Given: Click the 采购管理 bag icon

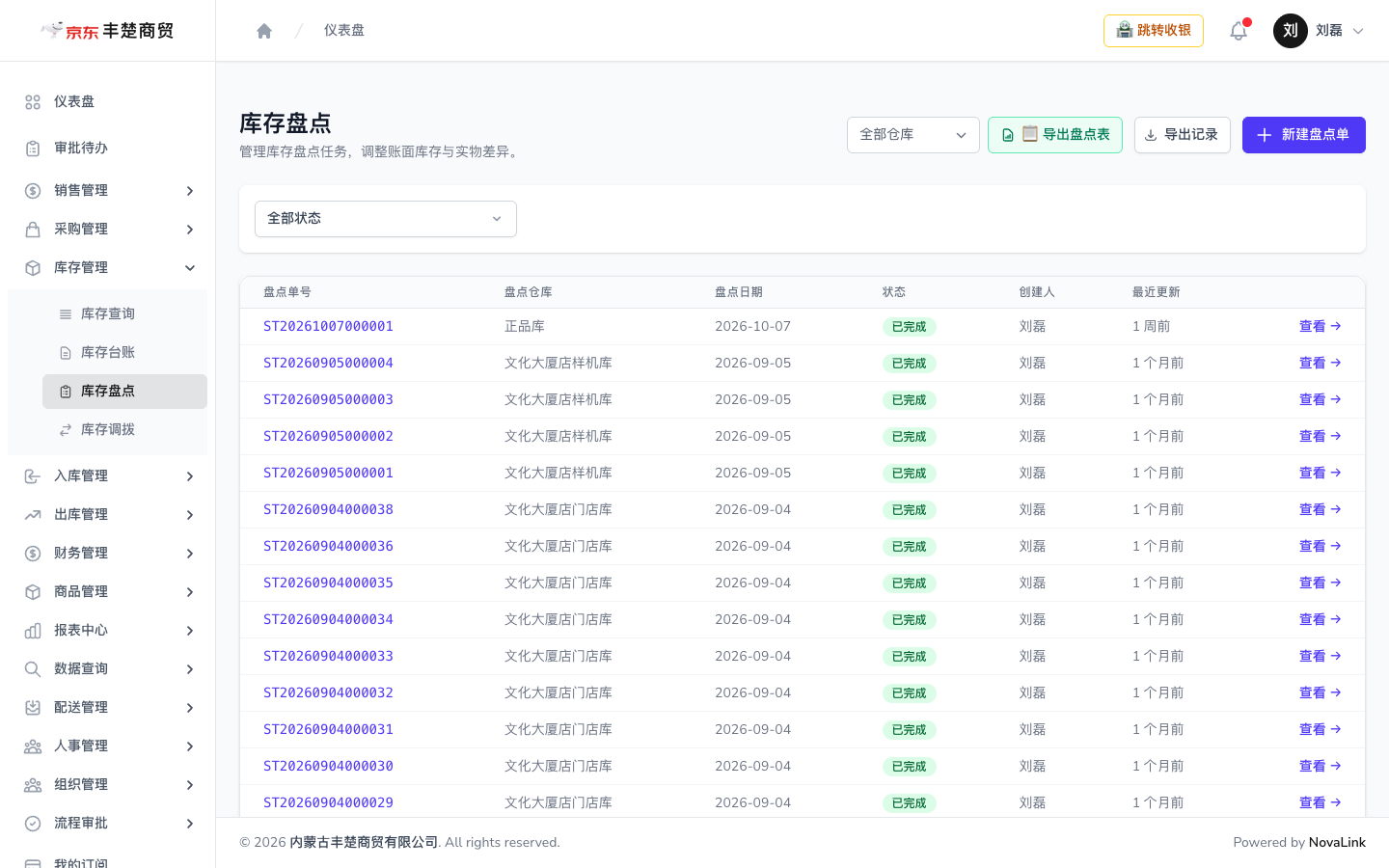Looking at the screenshot, I should (33, 230).
